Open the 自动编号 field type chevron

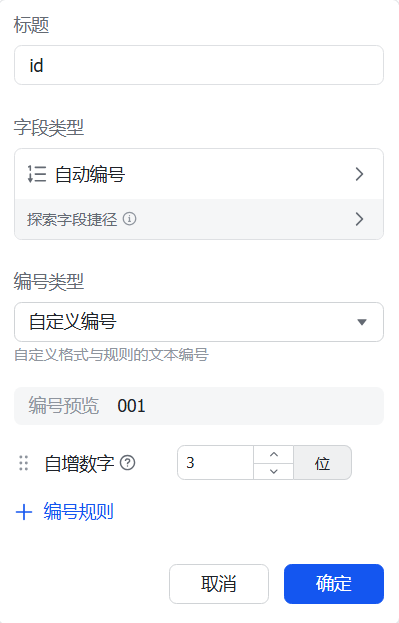359,174
